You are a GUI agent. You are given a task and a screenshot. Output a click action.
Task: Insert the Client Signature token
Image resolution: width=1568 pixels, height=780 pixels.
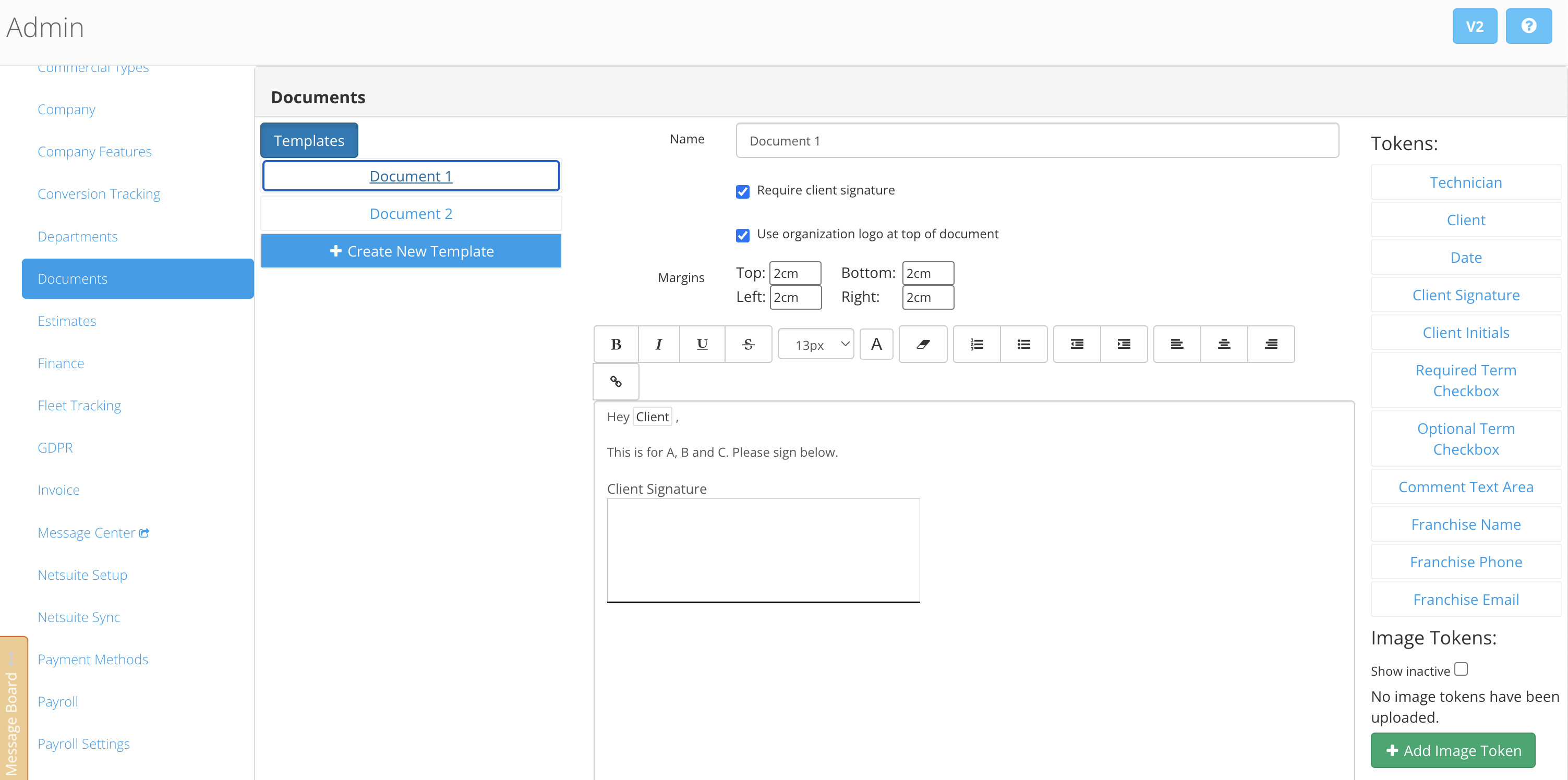(1465, 295)
